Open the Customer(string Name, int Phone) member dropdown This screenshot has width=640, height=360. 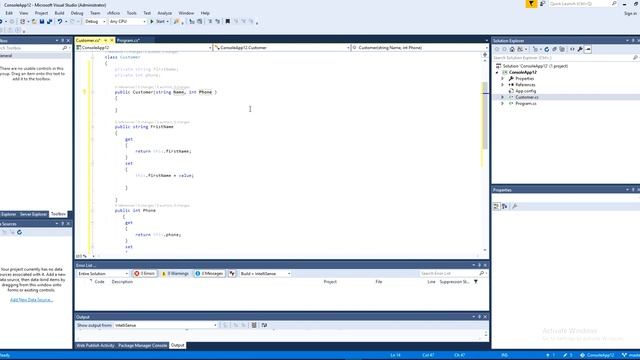(420, 48)
